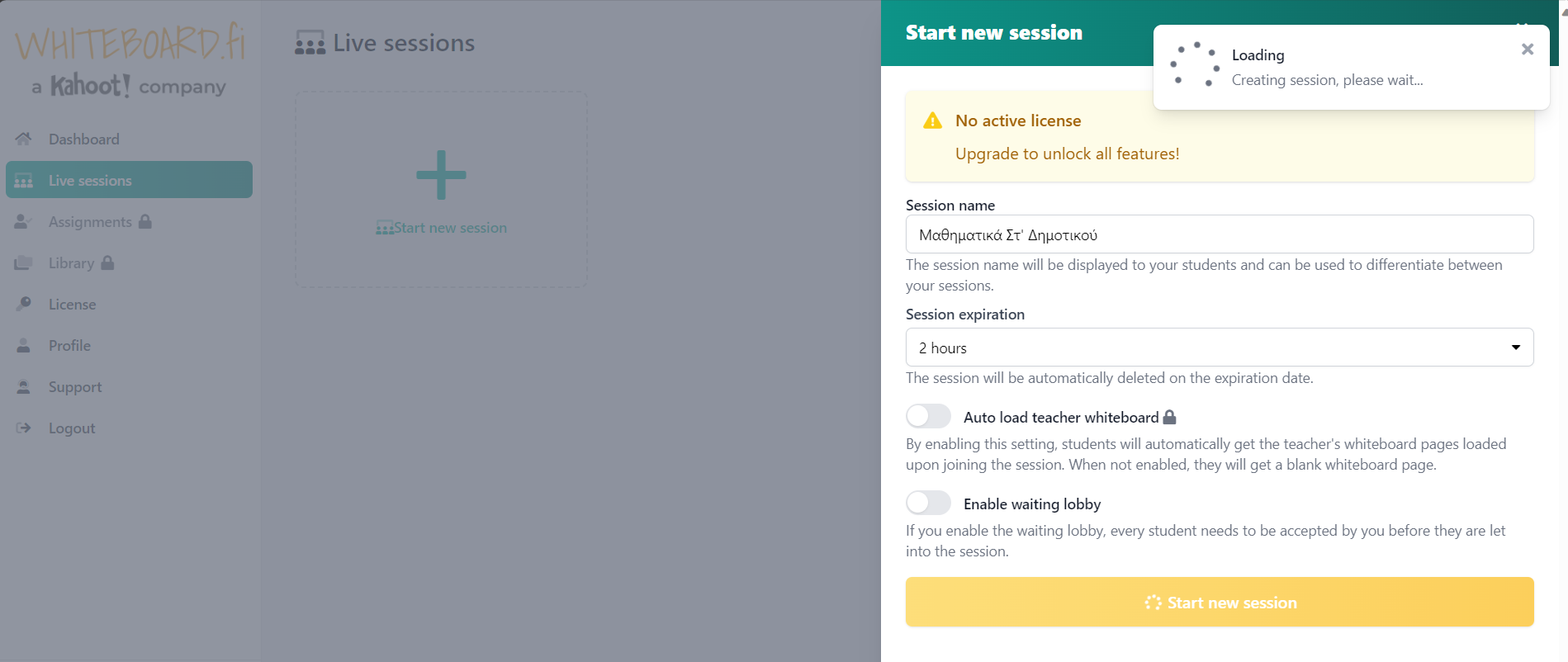Click the dropdown arrow on 2 hours
Viewport: 1568px width, 662px height.
(1515, 348)
